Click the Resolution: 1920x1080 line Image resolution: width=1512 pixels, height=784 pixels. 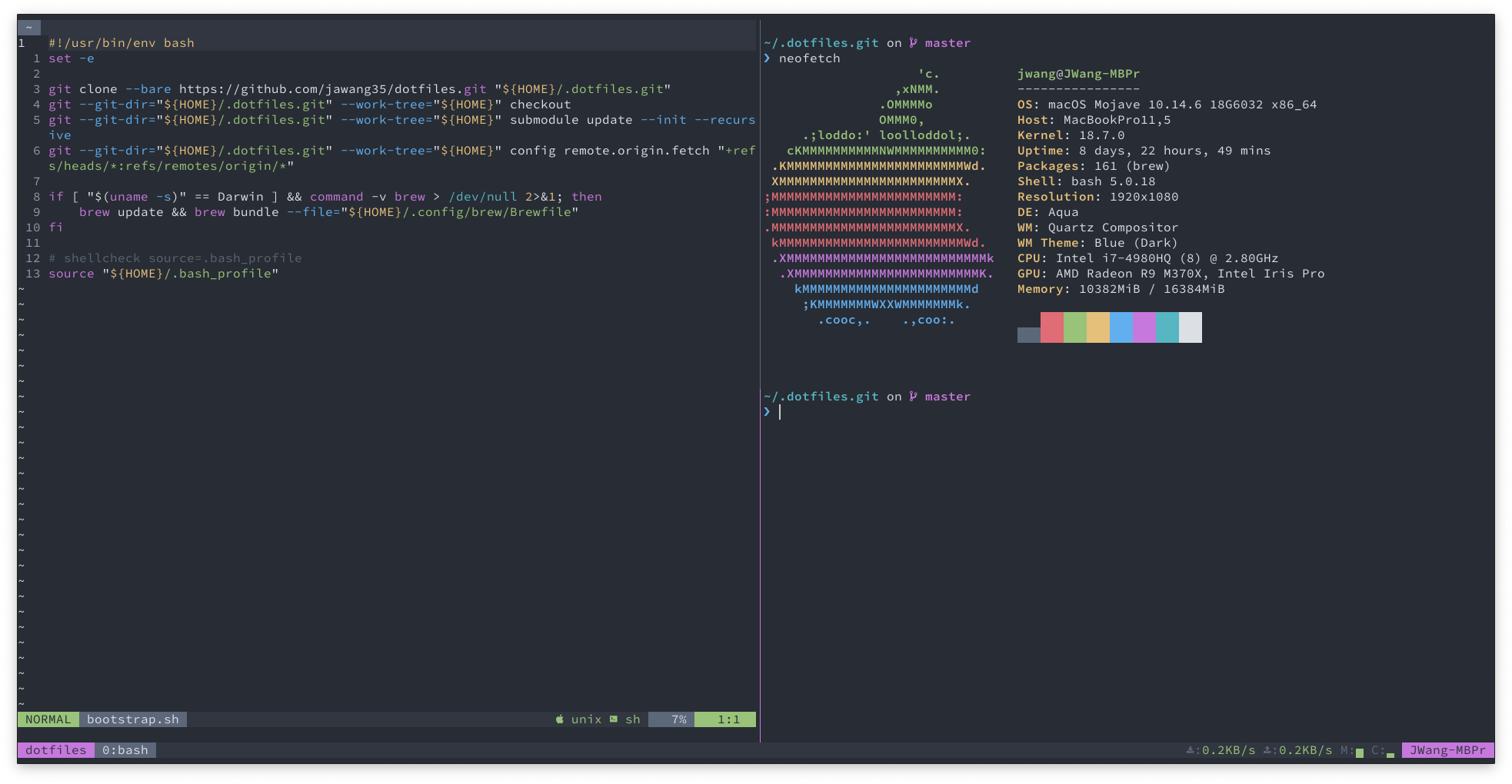tap(1098, 197)
